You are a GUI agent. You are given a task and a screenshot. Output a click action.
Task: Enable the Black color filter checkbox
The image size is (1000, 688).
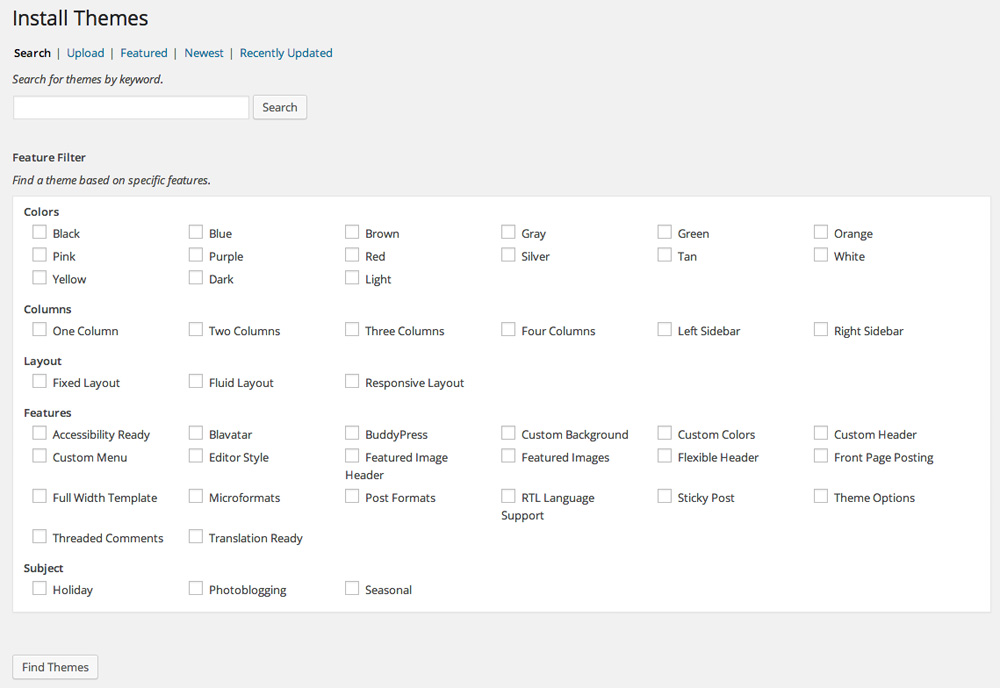click(39, 232)
